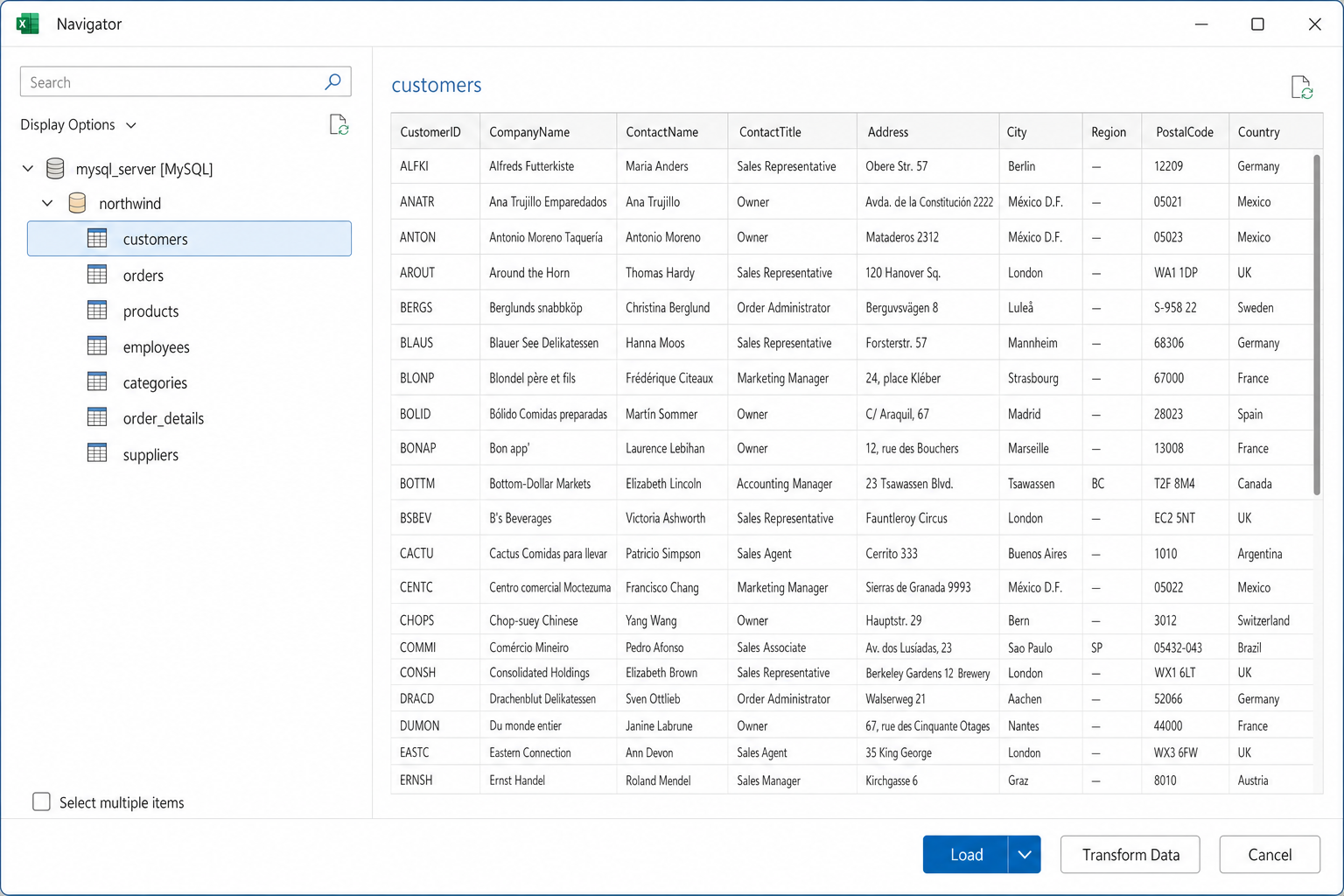The image size is (1344, 896).
Task: Click the mysql_server database icon
Action: (55, 168)
